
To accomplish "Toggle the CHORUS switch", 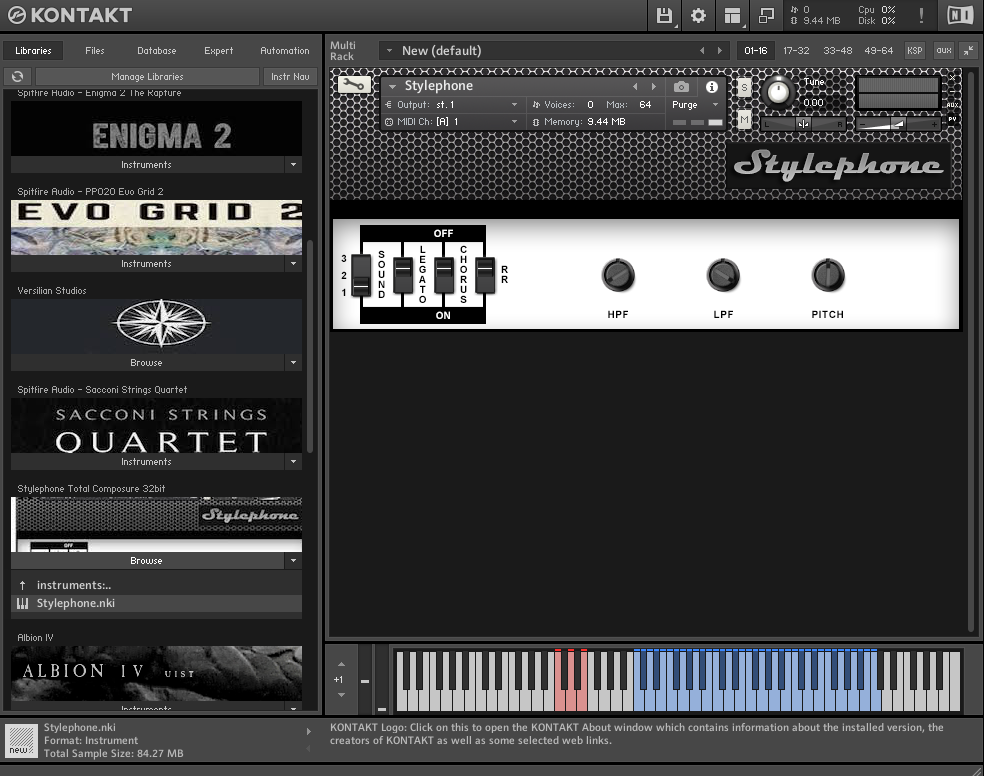I will tap(444, 275).
